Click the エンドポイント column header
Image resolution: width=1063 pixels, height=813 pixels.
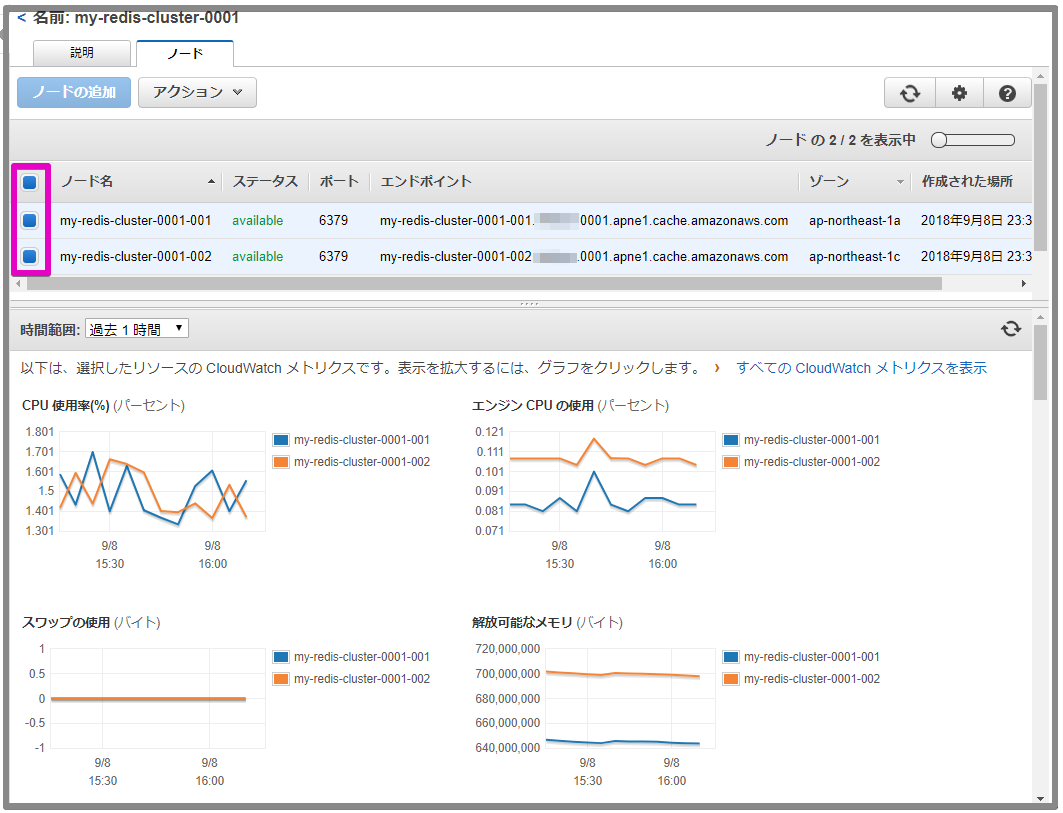click(x=426, y=181)
